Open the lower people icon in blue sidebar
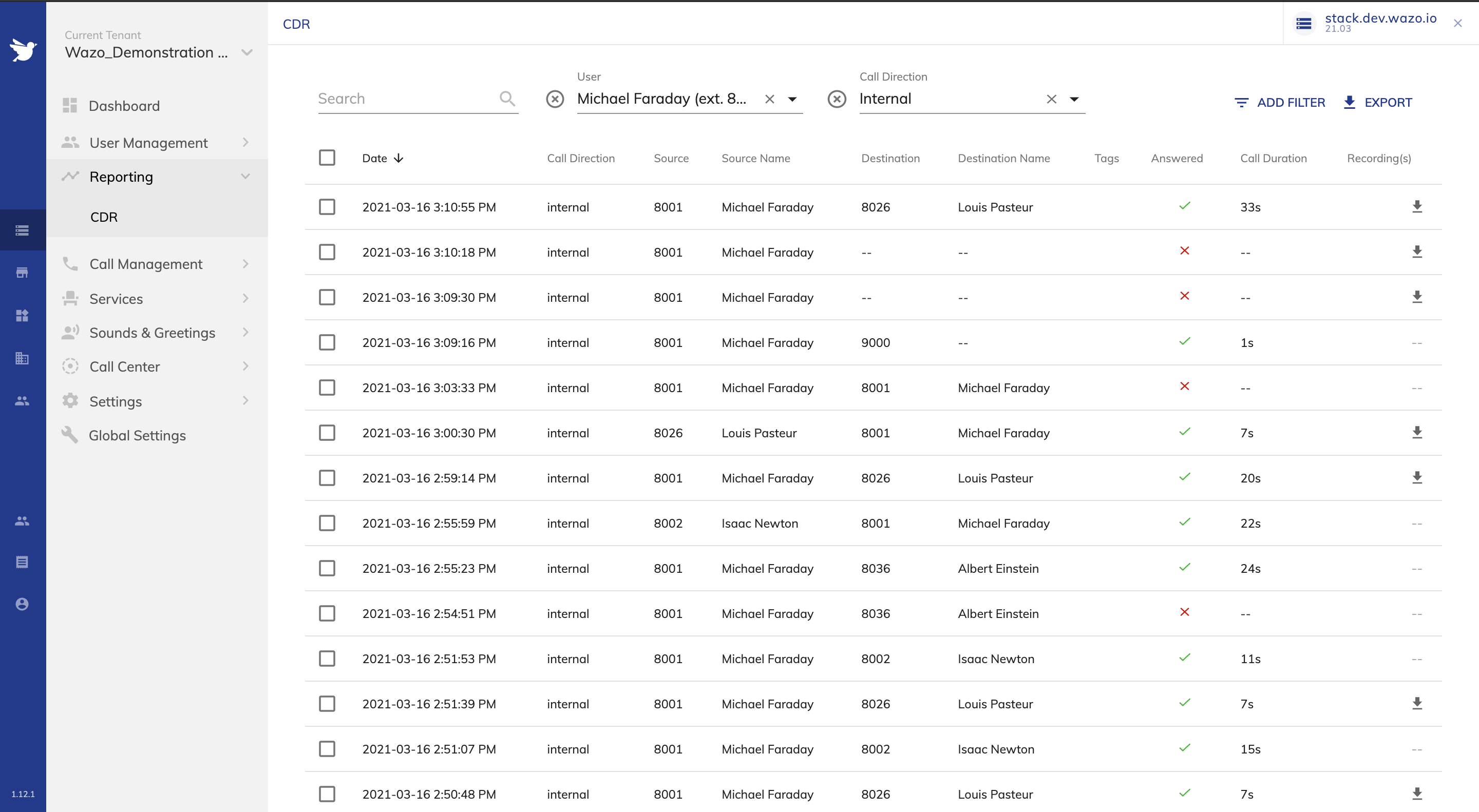This screenshot has height=812, width=1479. coord(23,521)
